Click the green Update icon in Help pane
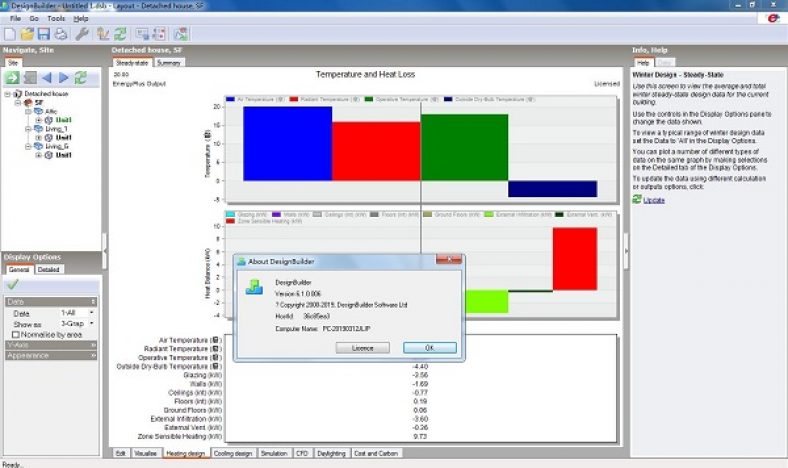Screen dimensions: 788x468 [637, 199]
